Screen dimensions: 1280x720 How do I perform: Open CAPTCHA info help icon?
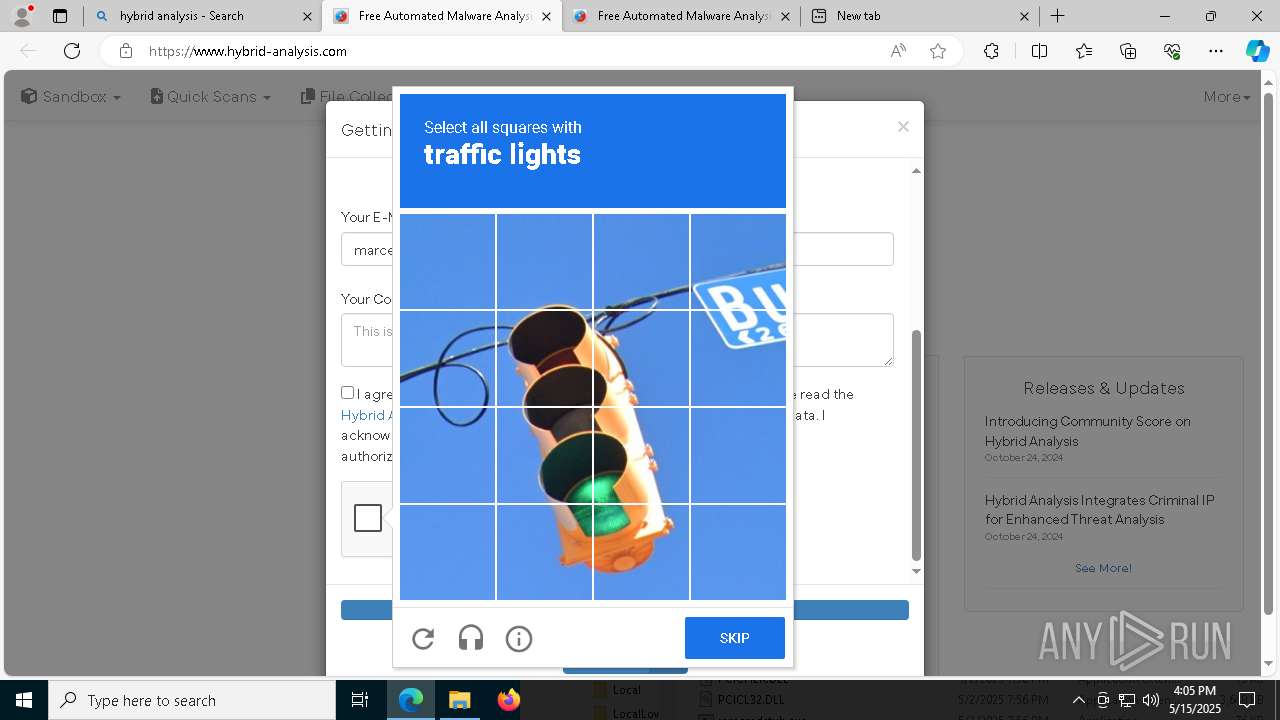[519, 638]
